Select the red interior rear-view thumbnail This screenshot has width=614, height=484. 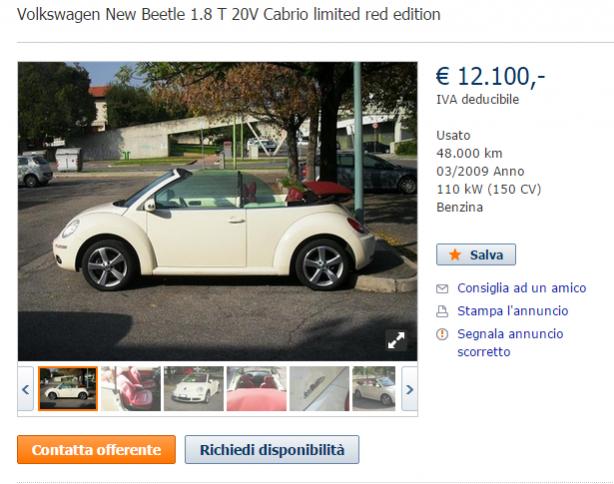[256, 388]
